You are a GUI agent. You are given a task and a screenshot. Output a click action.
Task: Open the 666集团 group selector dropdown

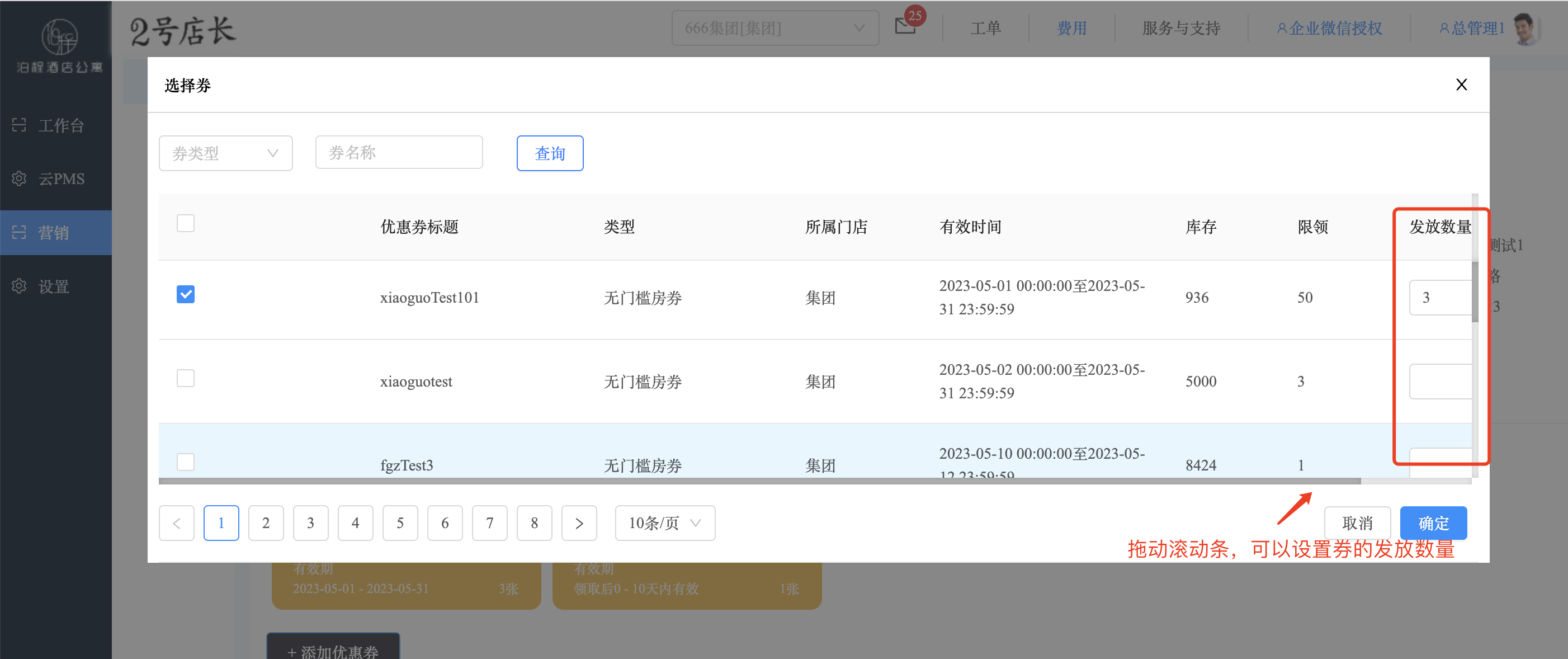pos(775,28)
